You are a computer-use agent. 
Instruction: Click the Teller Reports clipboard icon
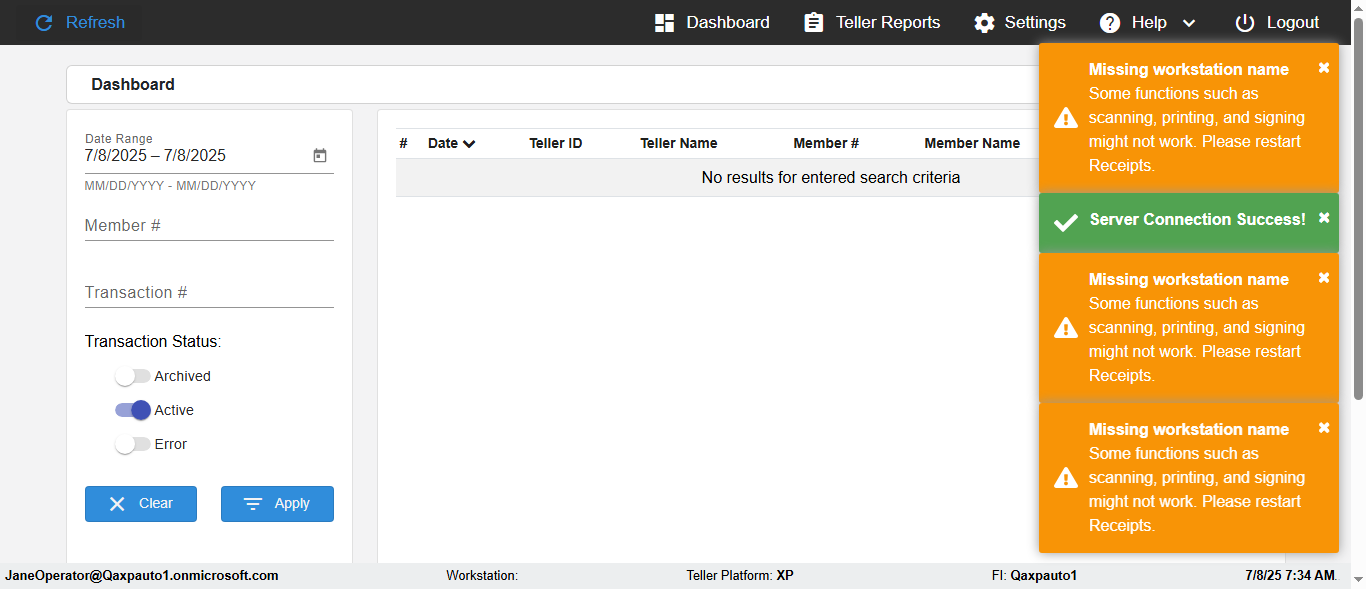814,23
